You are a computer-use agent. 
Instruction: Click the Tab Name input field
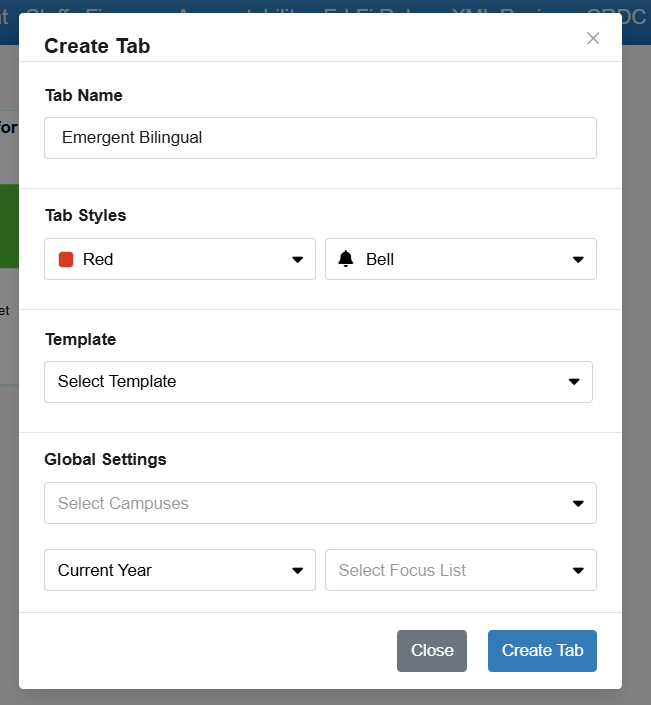pos(320,138)
